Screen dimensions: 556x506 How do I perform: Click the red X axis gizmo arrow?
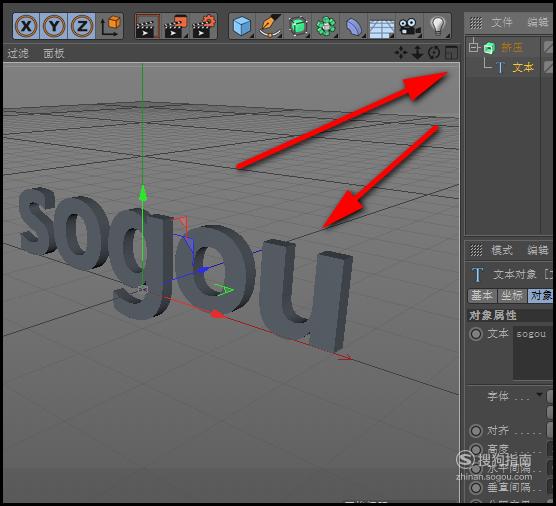coord(216,314)
